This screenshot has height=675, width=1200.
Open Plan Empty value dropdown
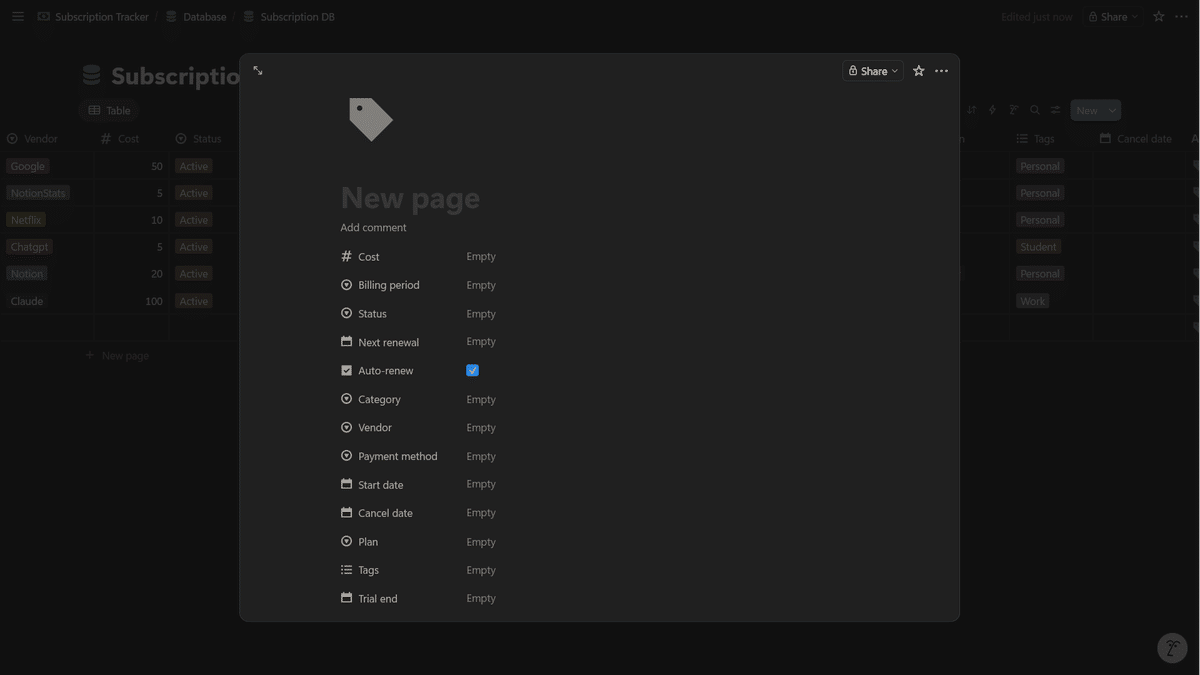[x=481, y=542]
